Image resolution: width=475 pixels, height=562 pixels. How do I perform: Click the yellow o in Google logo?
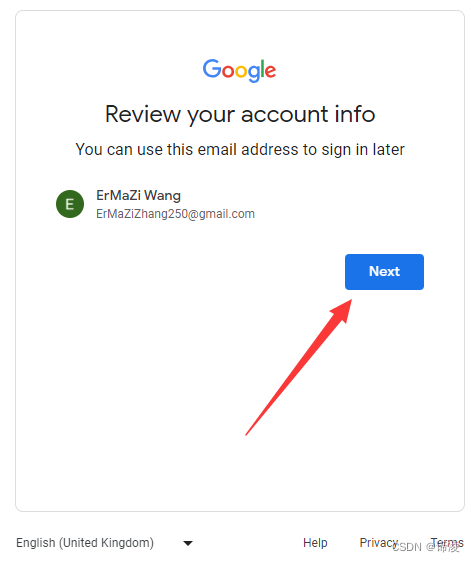pyautogui.click(x=241, y=71)
